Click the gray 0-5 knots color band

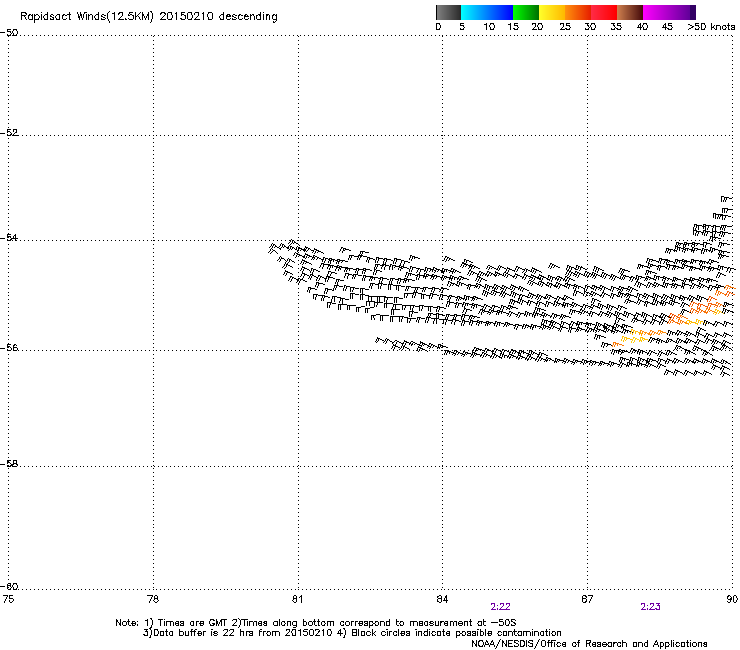click(x=448, y=12)
